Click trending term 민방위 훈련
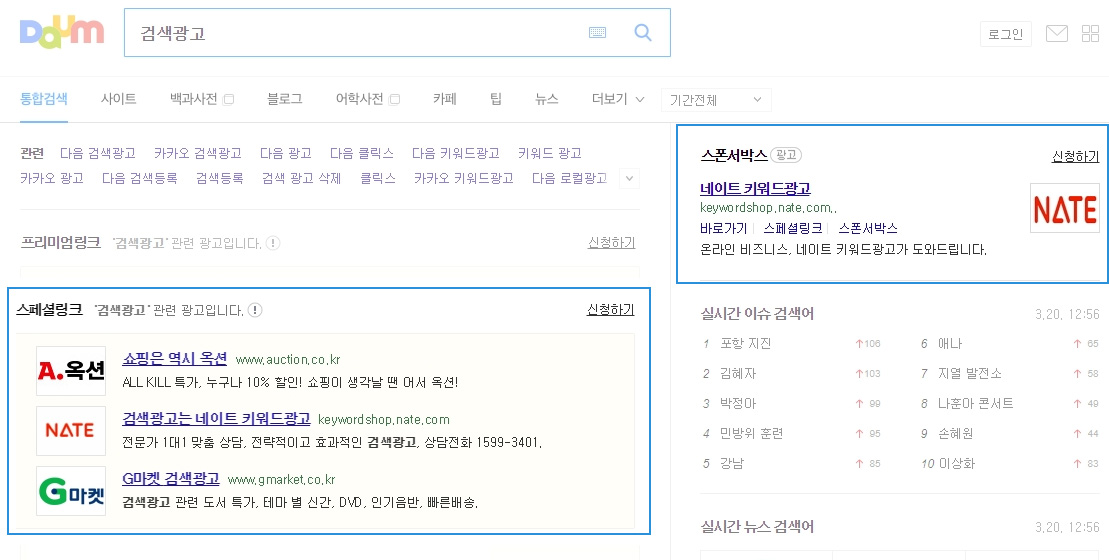The height and width of the screenshot is (560, 1109). 751,433
